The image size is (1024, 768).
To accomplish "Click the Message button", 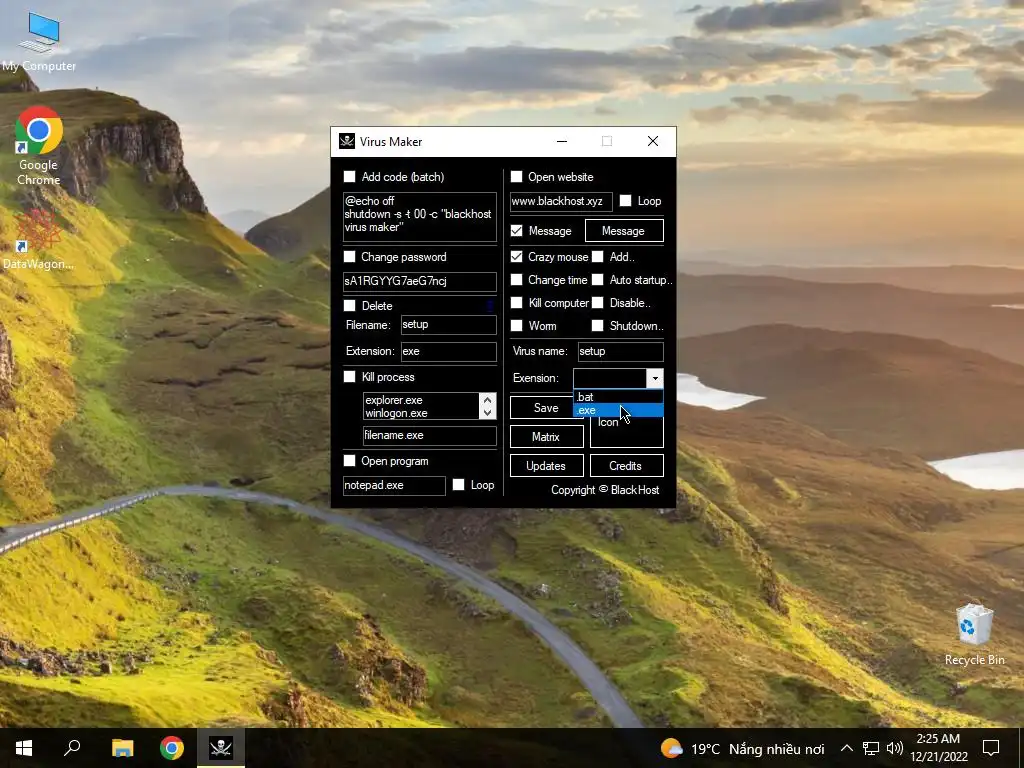I will [624, 231].
